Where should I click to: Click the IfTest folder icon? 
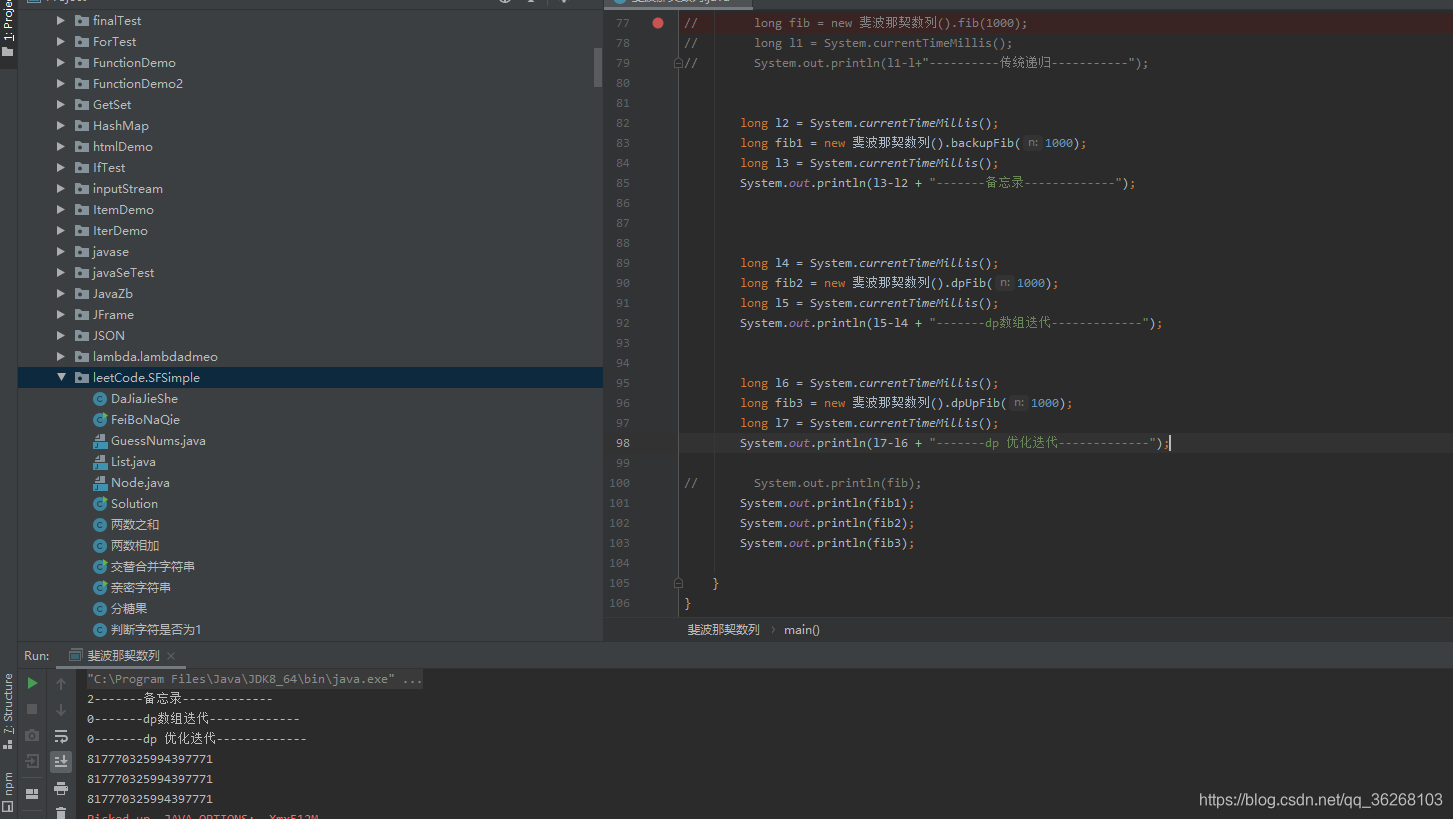[x=82, y=168]
